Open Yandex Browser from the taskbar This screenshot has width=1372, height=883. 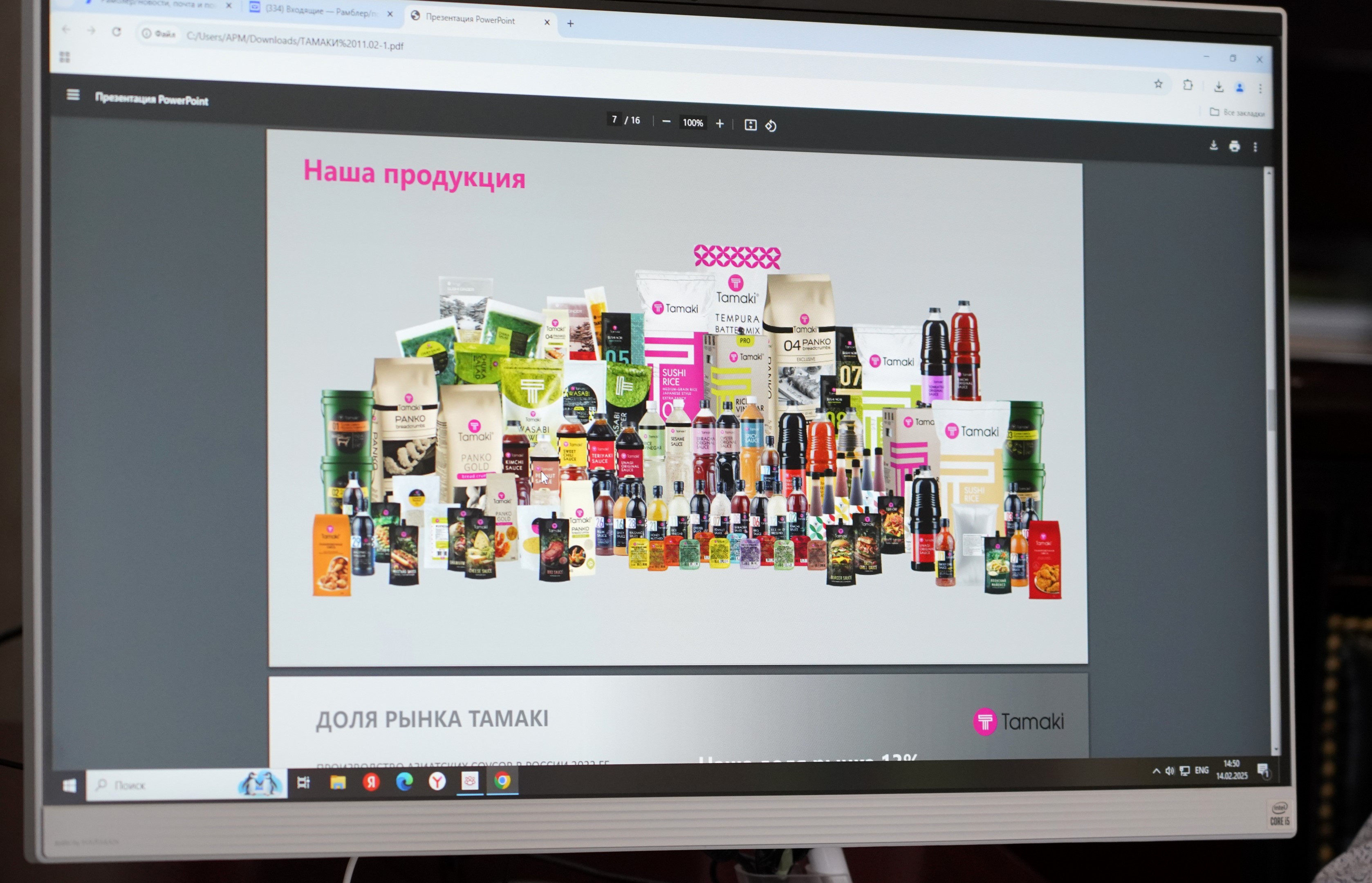pos(437,781)
